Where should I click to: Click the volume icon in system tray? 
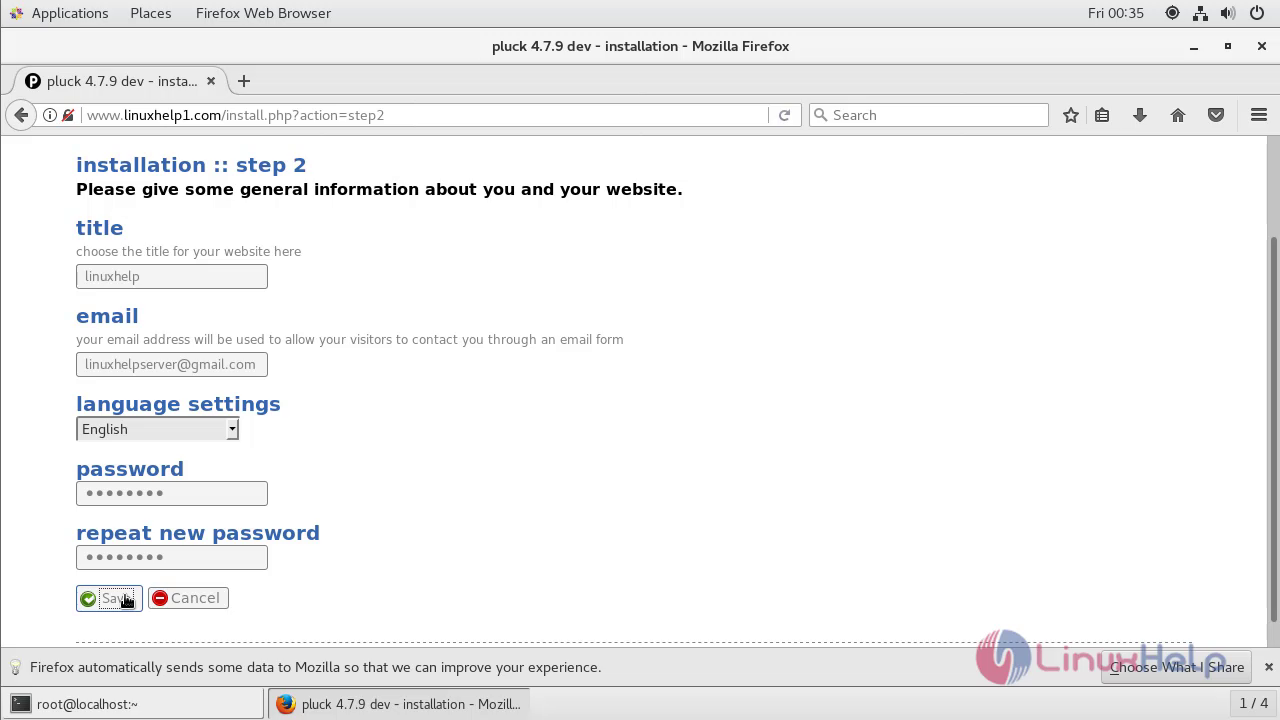pos(1228,13)
